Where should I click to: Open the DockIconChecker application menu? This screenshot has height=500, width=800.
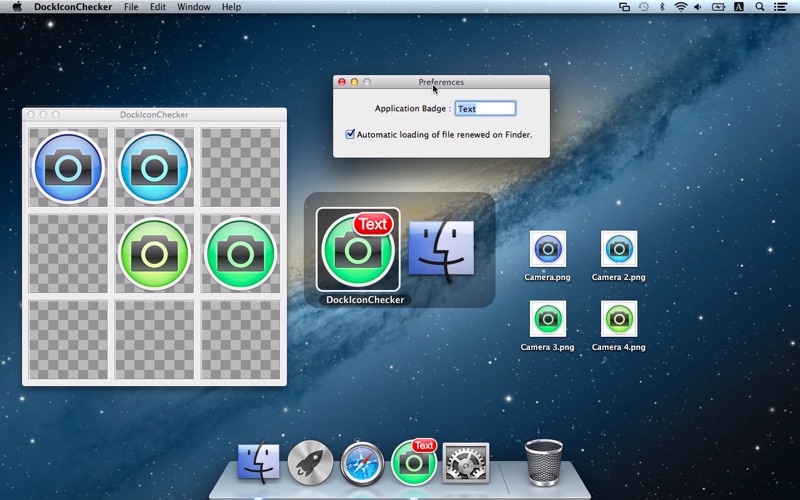coord(73,7)
